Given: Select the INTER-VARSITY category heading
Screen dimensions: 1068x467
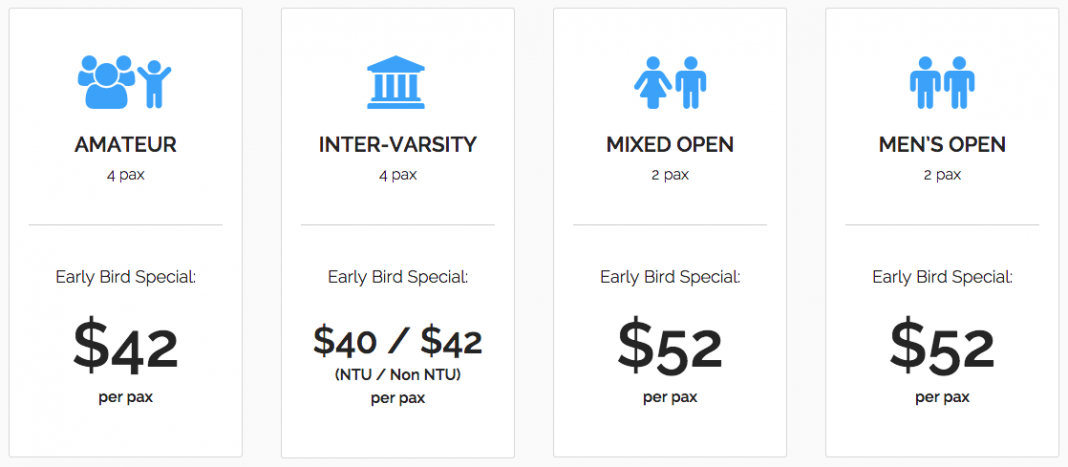Looking at the screenshot, I should point(398,145).
